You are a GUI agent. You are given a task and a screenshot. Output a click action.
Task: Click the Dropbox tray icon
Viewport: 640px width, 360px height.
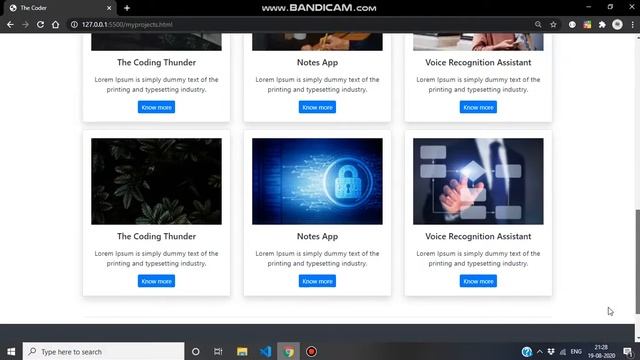[x=551, y=351]
